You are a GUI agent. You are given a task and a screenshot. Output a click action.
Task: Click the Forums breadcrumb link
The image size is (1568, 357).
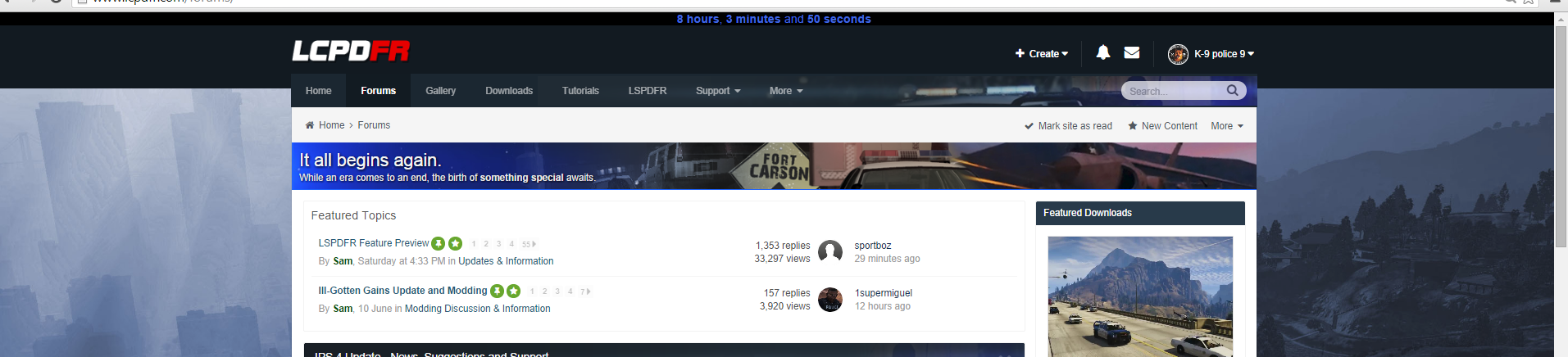pos(374,125)
